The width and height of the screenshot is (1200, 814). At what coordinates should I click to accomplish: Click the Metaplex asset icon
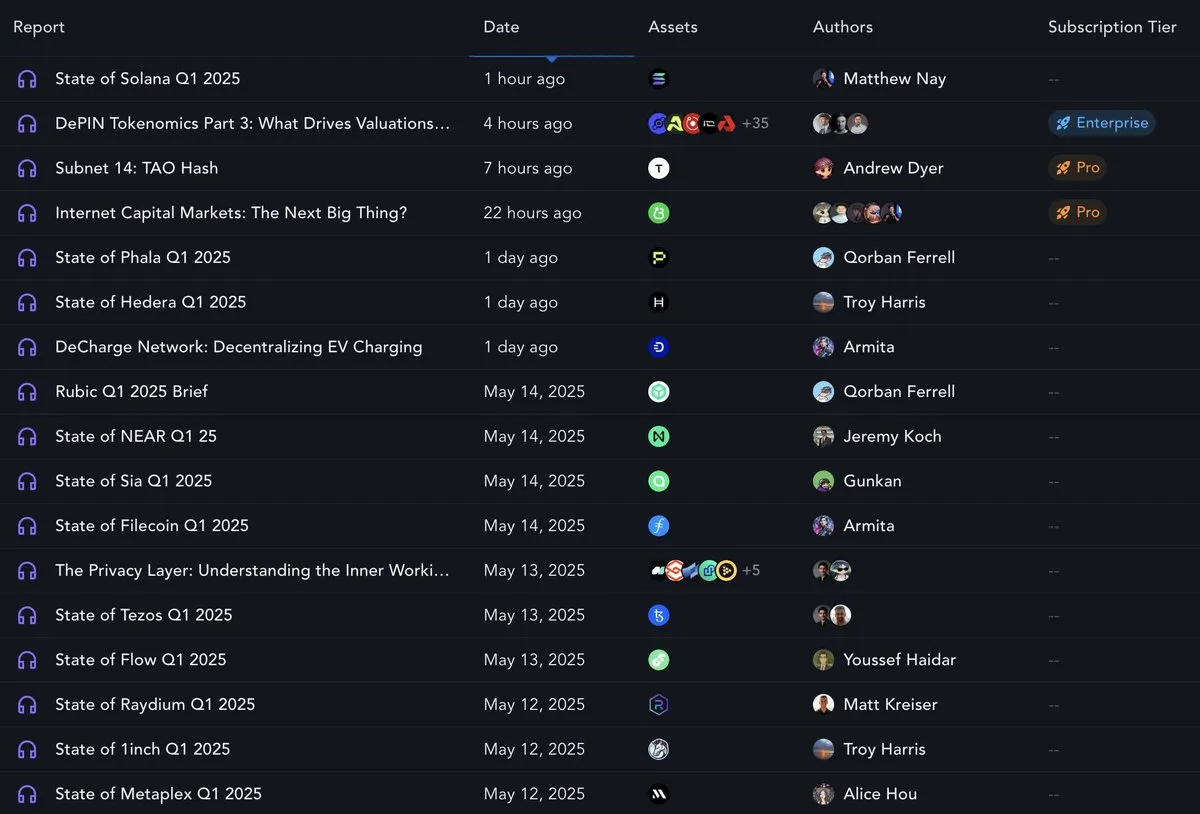point(658,794)
